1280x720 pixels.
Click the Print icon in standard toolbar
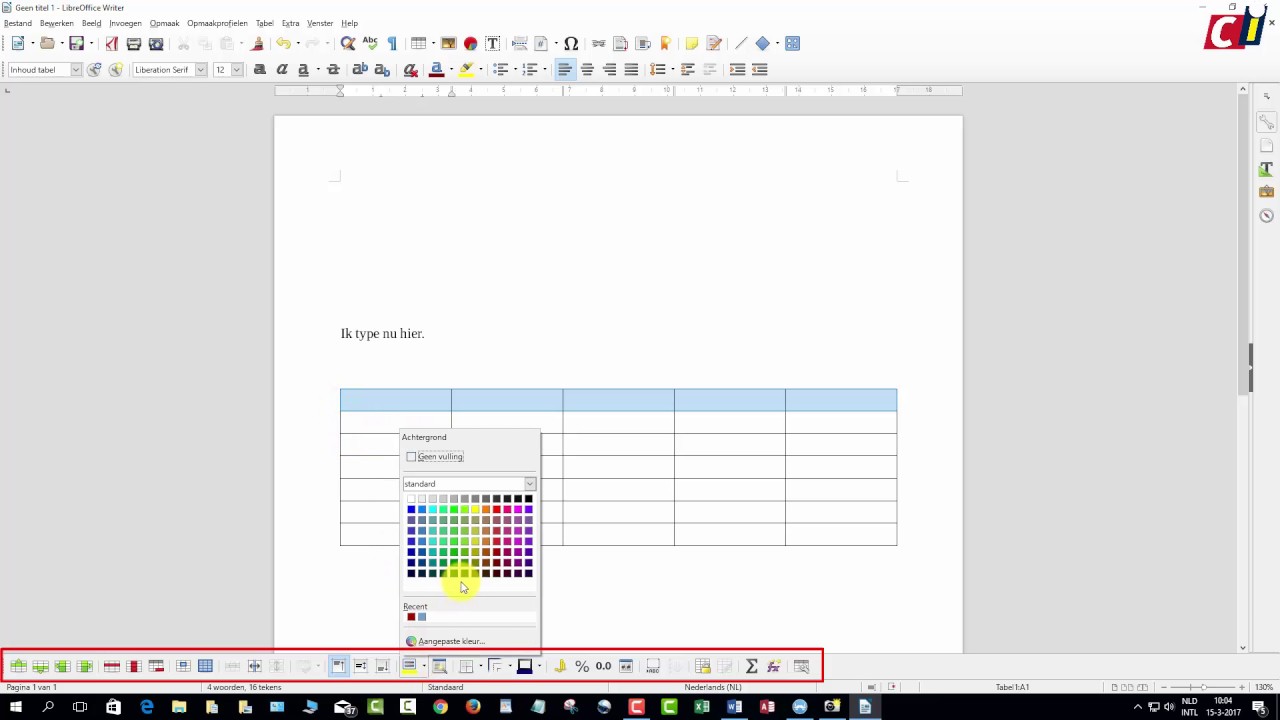(134, 43)
